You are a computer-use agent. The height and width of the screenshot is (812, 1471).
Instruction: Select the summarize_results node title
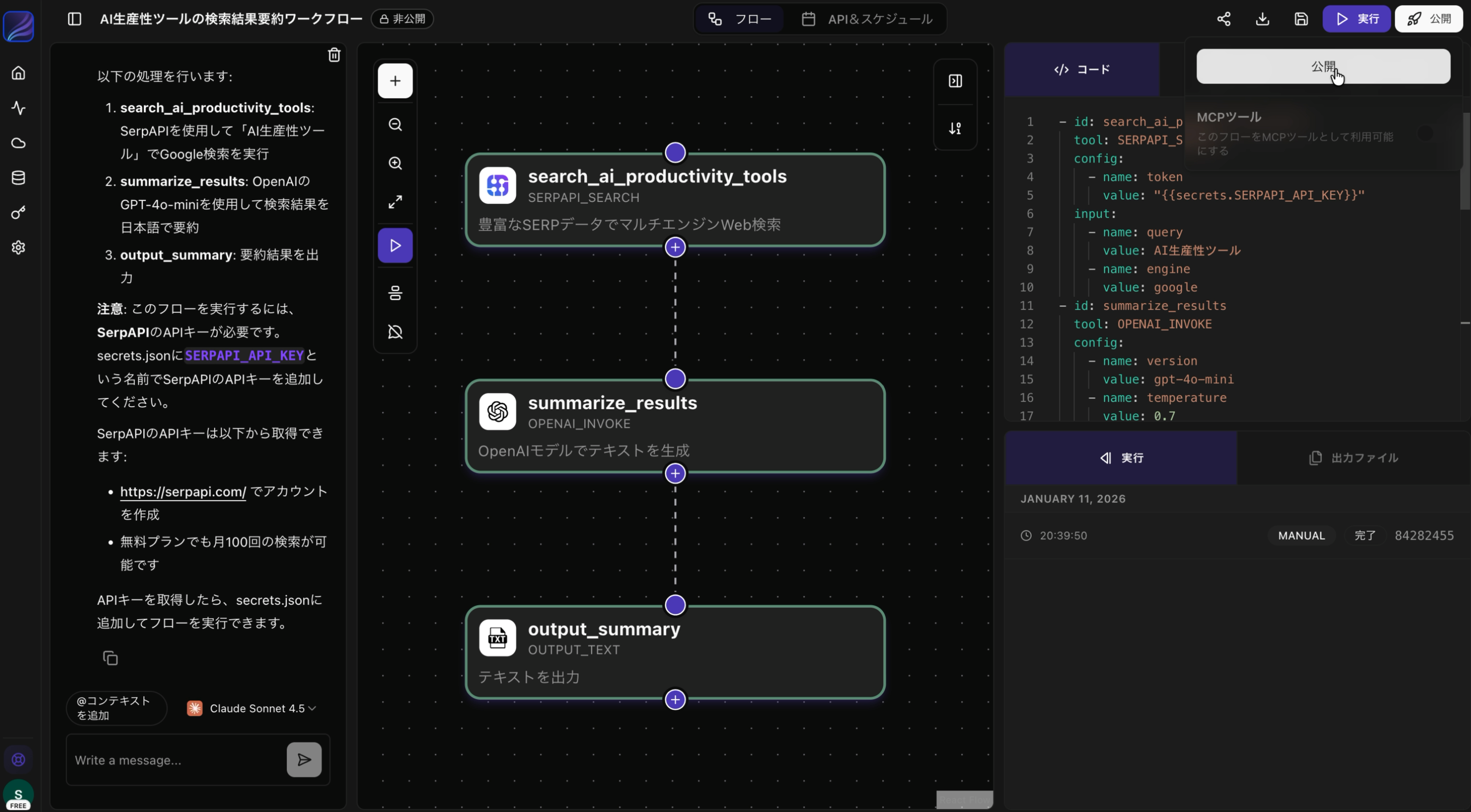click(612, 403)
